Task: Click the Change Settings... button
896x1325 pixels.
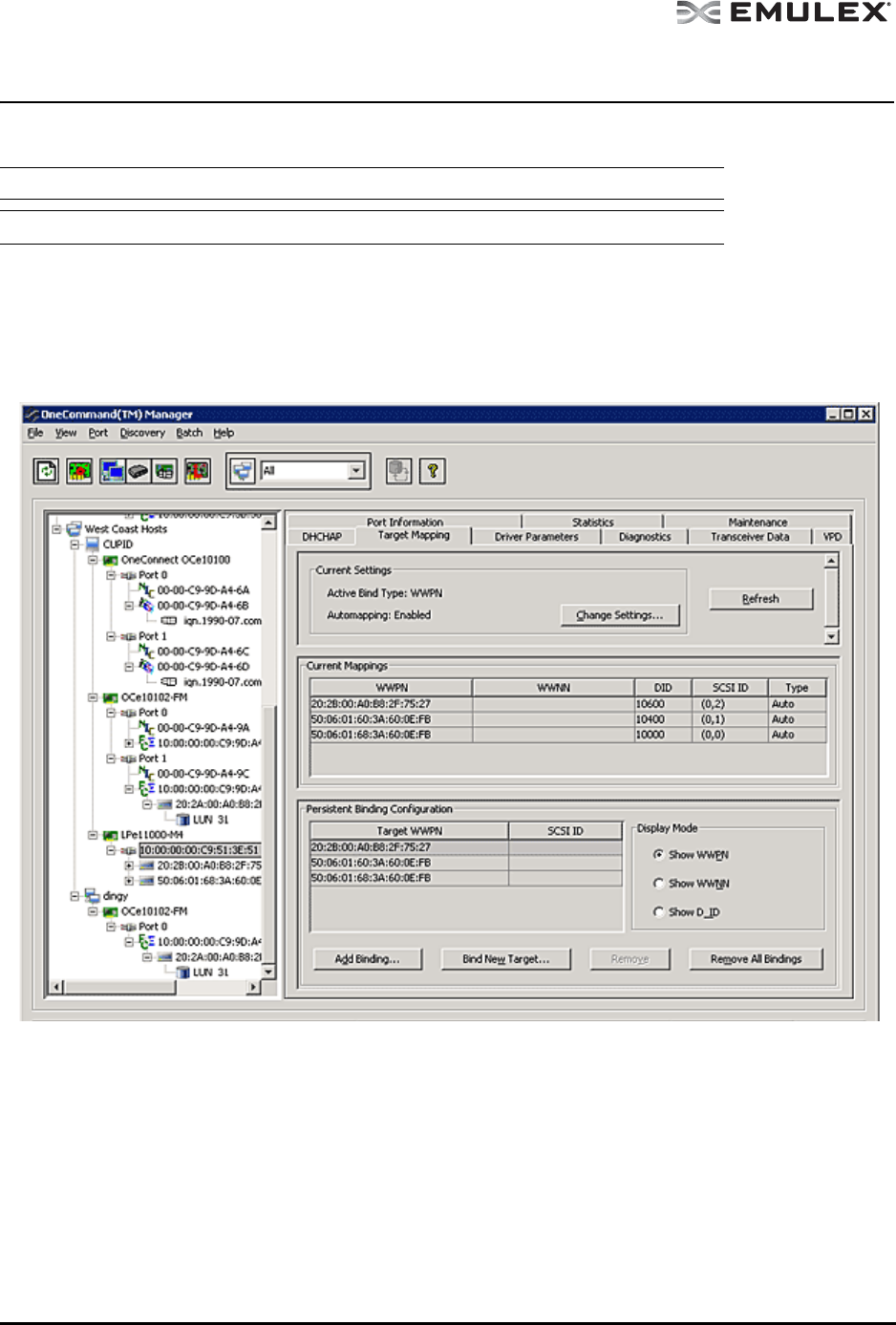Action: 619,615
